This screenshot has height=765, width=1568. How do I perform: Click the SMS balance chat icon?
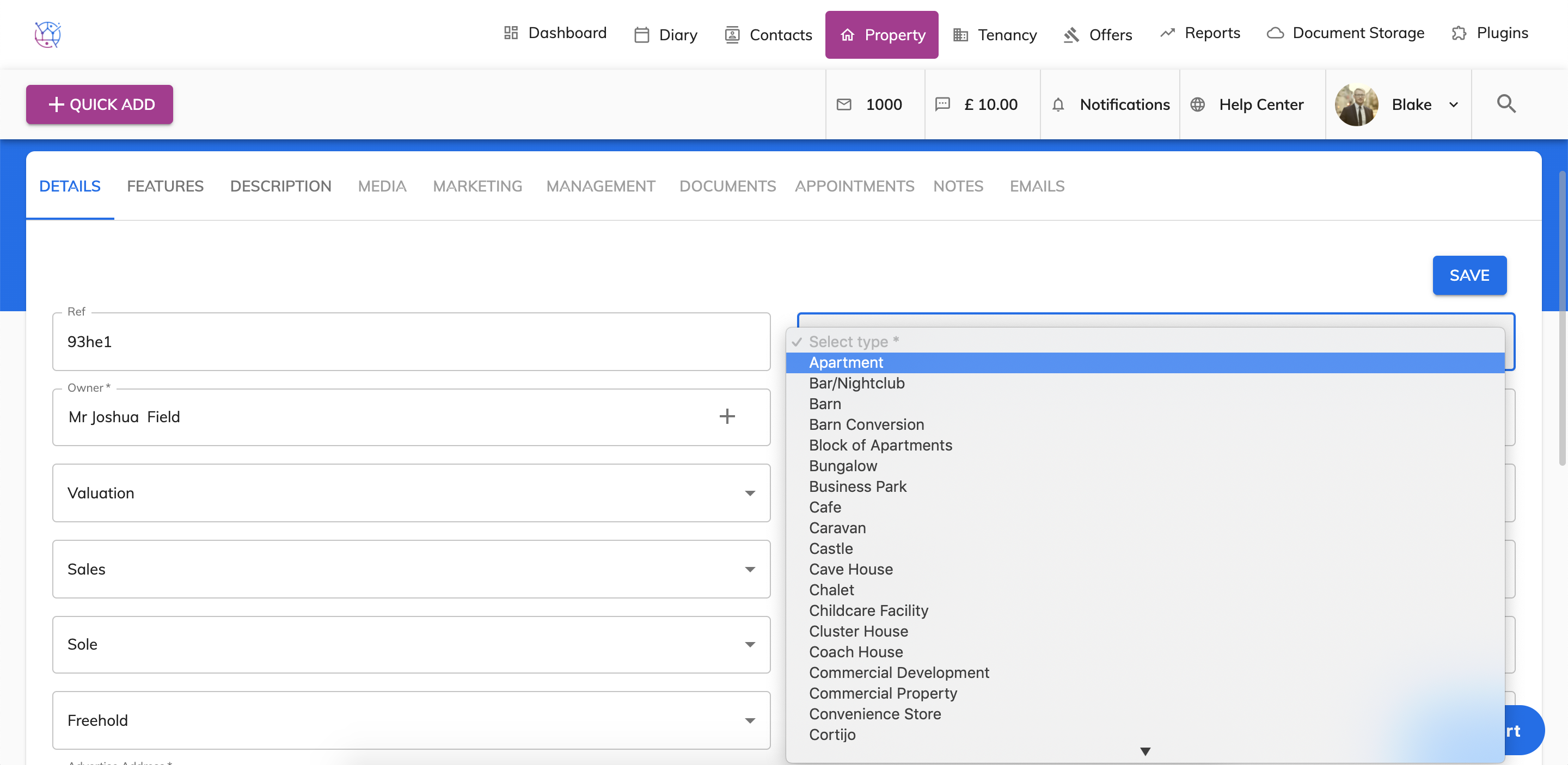(942, 104)
